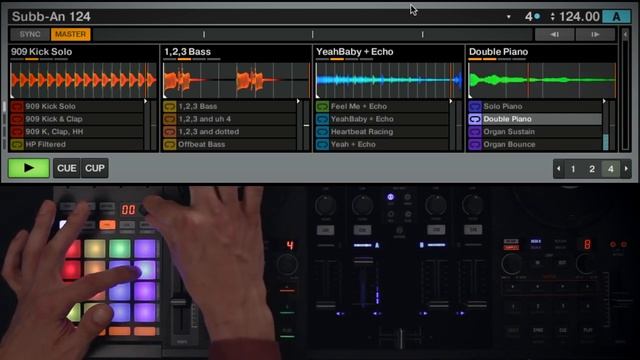Image resolution: width=640 pixels, height=360 pixels.
Task: Select the 909 Kick & Clap sample
Action: pos(83,119)
